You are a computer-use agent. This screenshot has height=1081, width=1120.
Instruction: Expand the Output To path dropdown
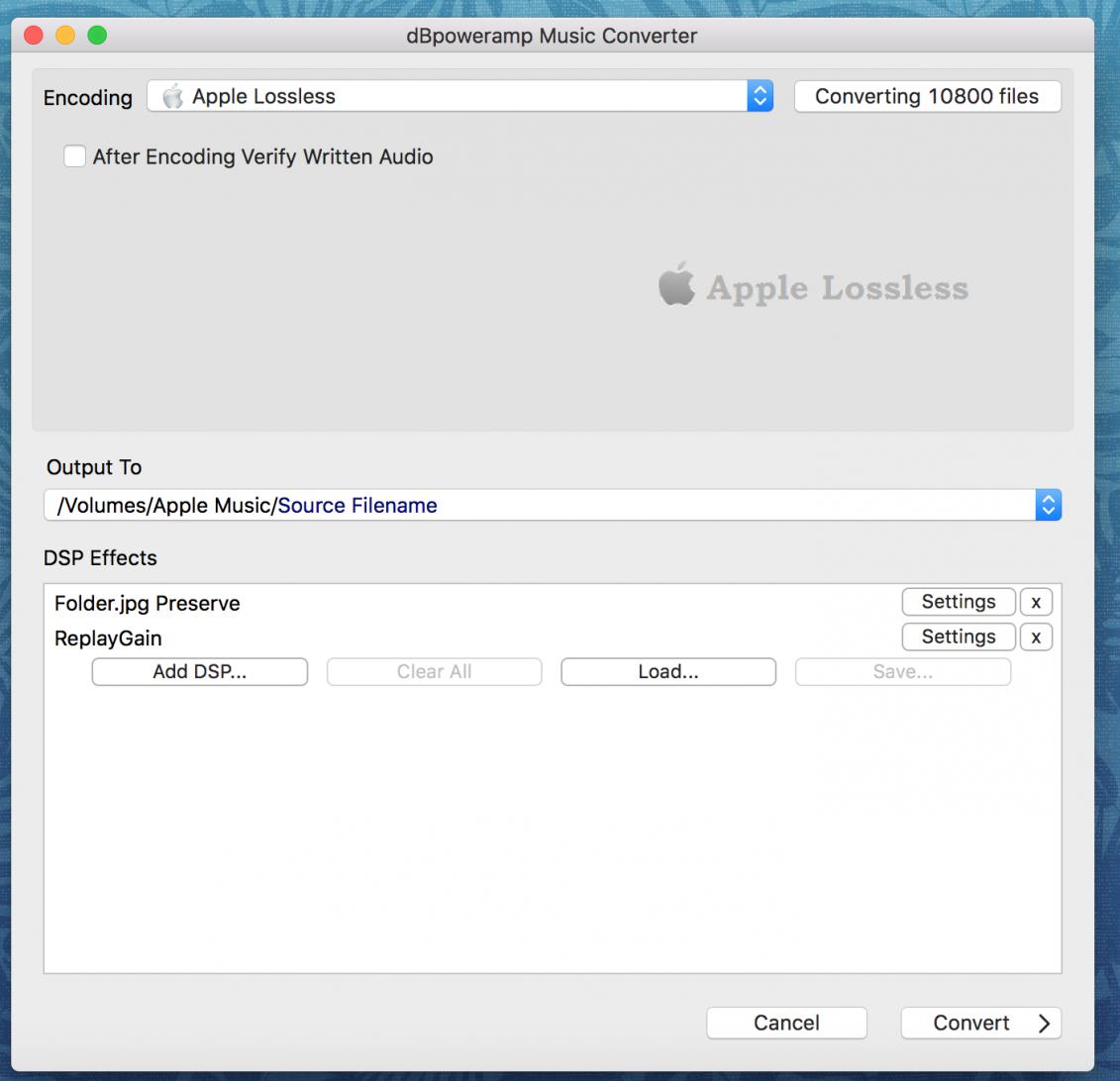click(x=1048, y=505)
